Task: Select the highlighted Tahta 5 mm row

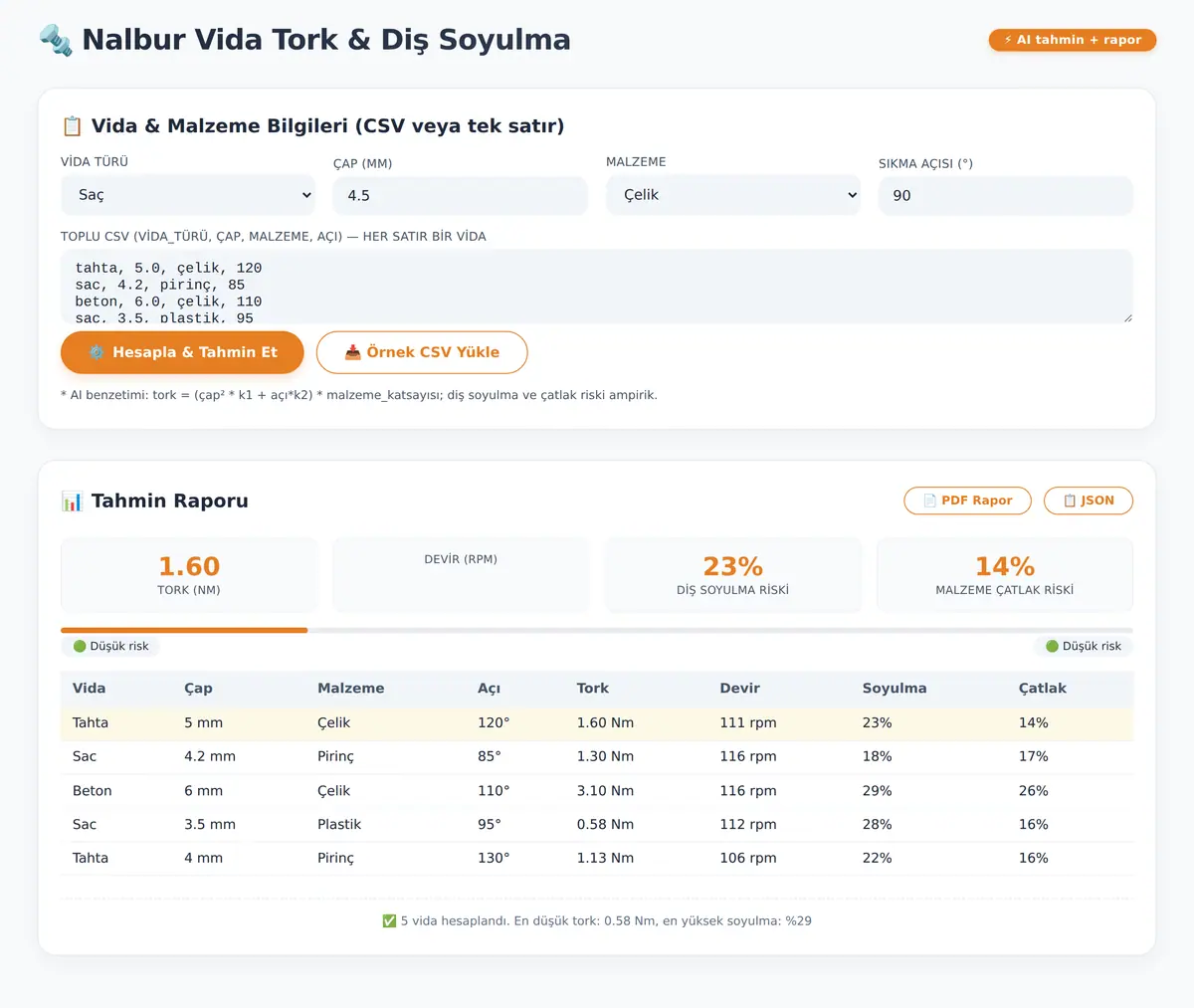Action: point(597,723)
